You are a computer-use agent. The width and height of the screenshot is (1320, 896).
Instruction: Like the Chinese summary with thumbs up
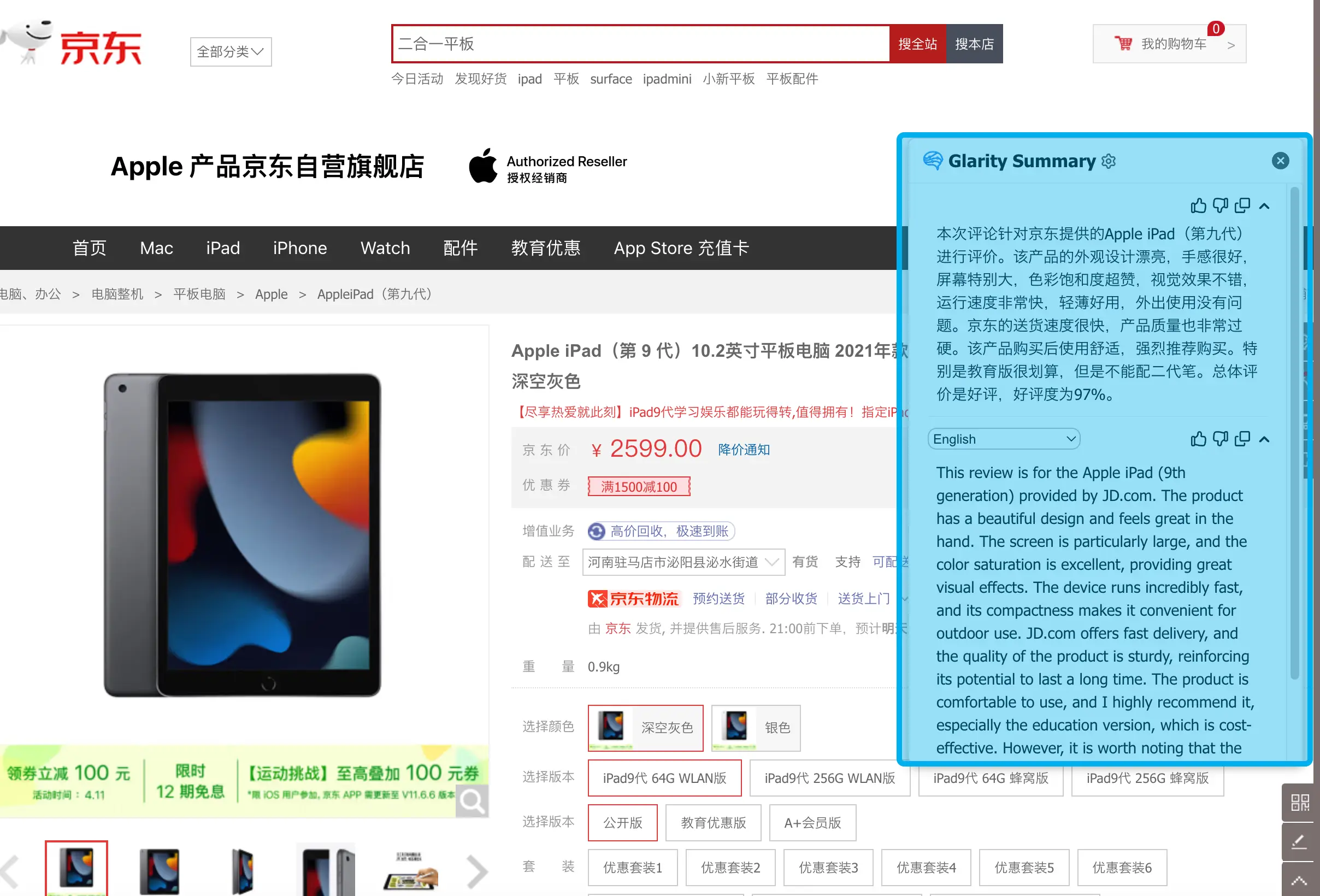(1198, 205)
